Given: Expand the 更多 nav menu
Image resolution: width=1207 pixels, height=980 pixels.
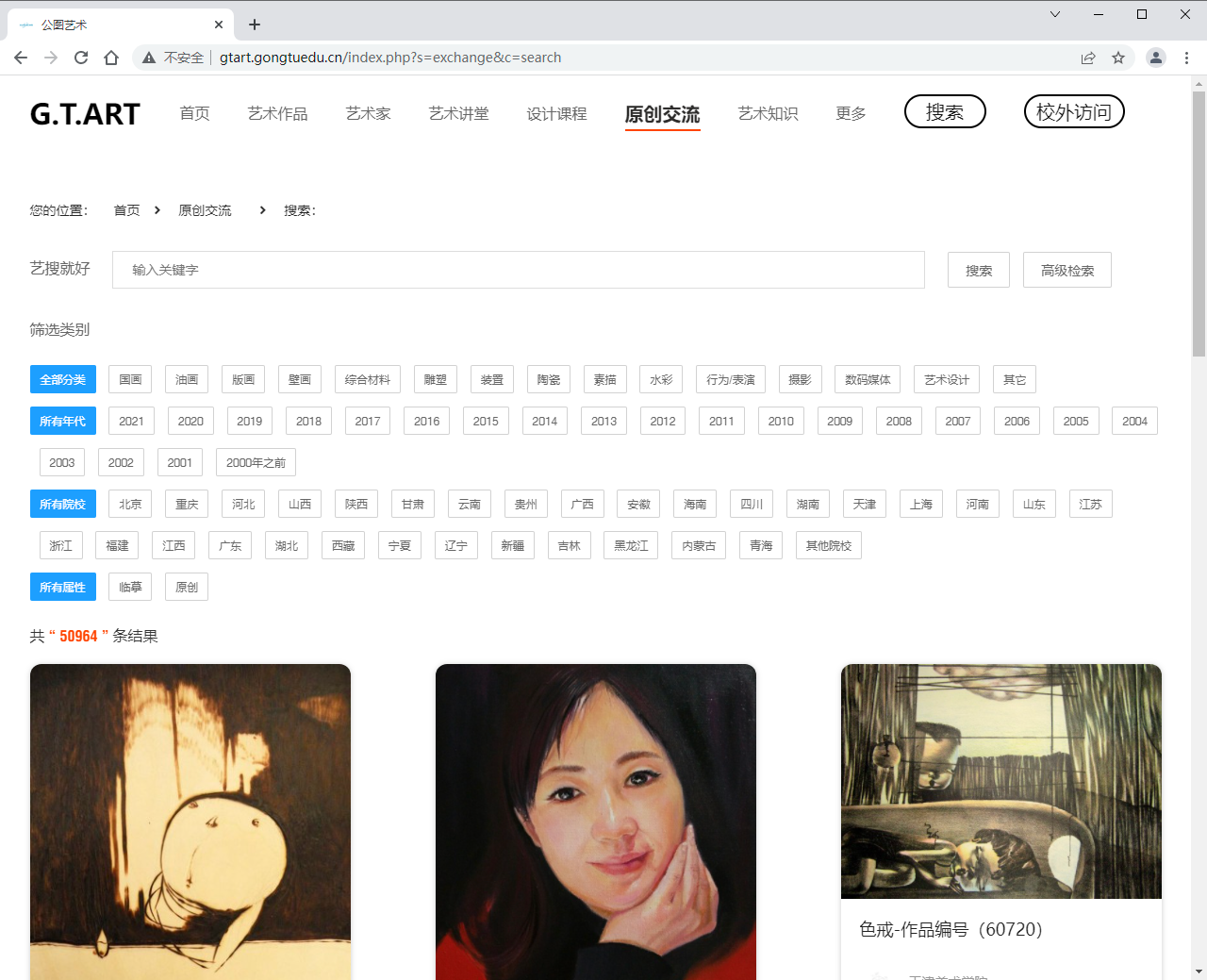Looking at the screenshot, I should tap(851, 113).
